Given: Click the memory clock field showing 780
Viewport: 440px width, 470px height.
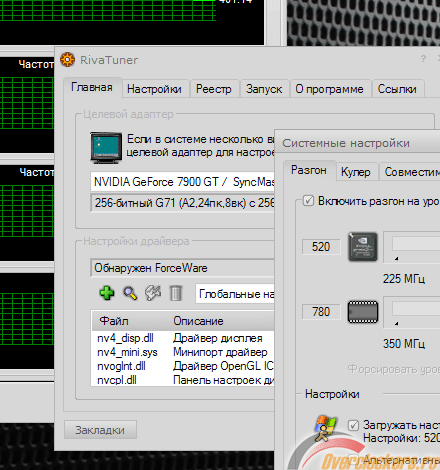Looking at the screenshot, I should 321,312.
